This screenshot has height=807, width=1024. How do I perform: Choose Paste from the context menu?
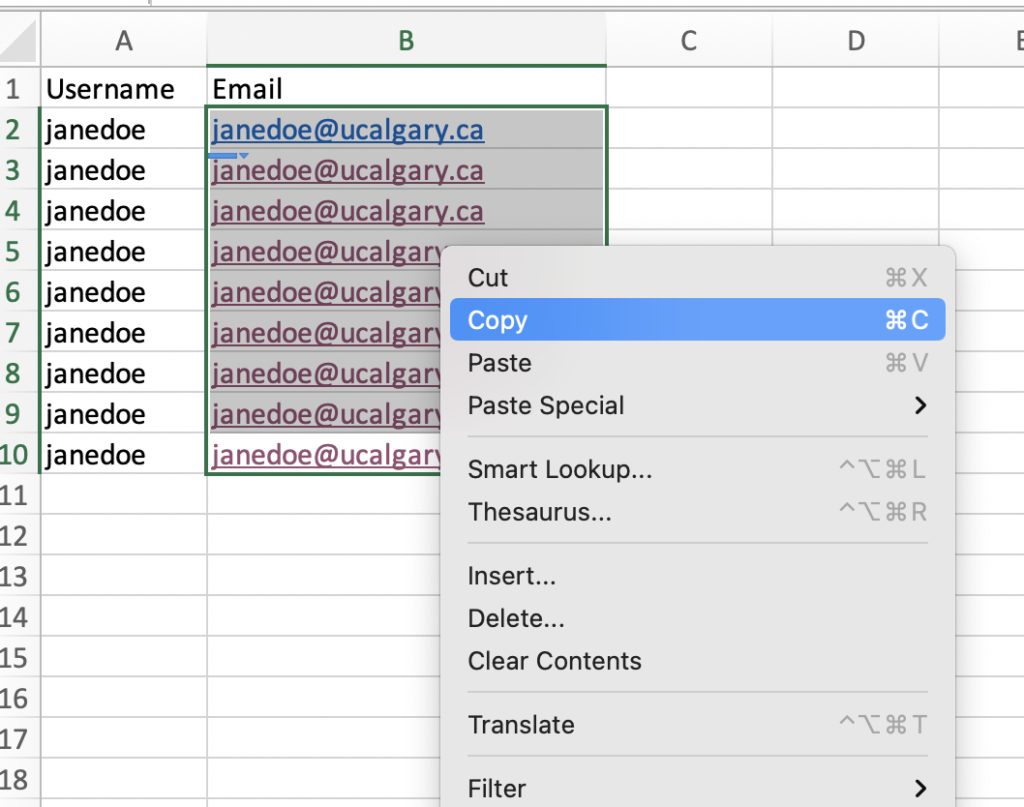697,362
